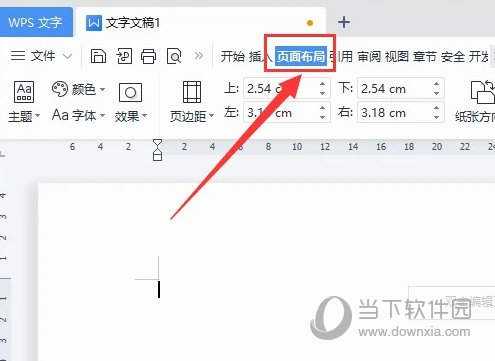Increase the 上 top margin value
This screenshot has width=495, height=361.
(322, 84)
